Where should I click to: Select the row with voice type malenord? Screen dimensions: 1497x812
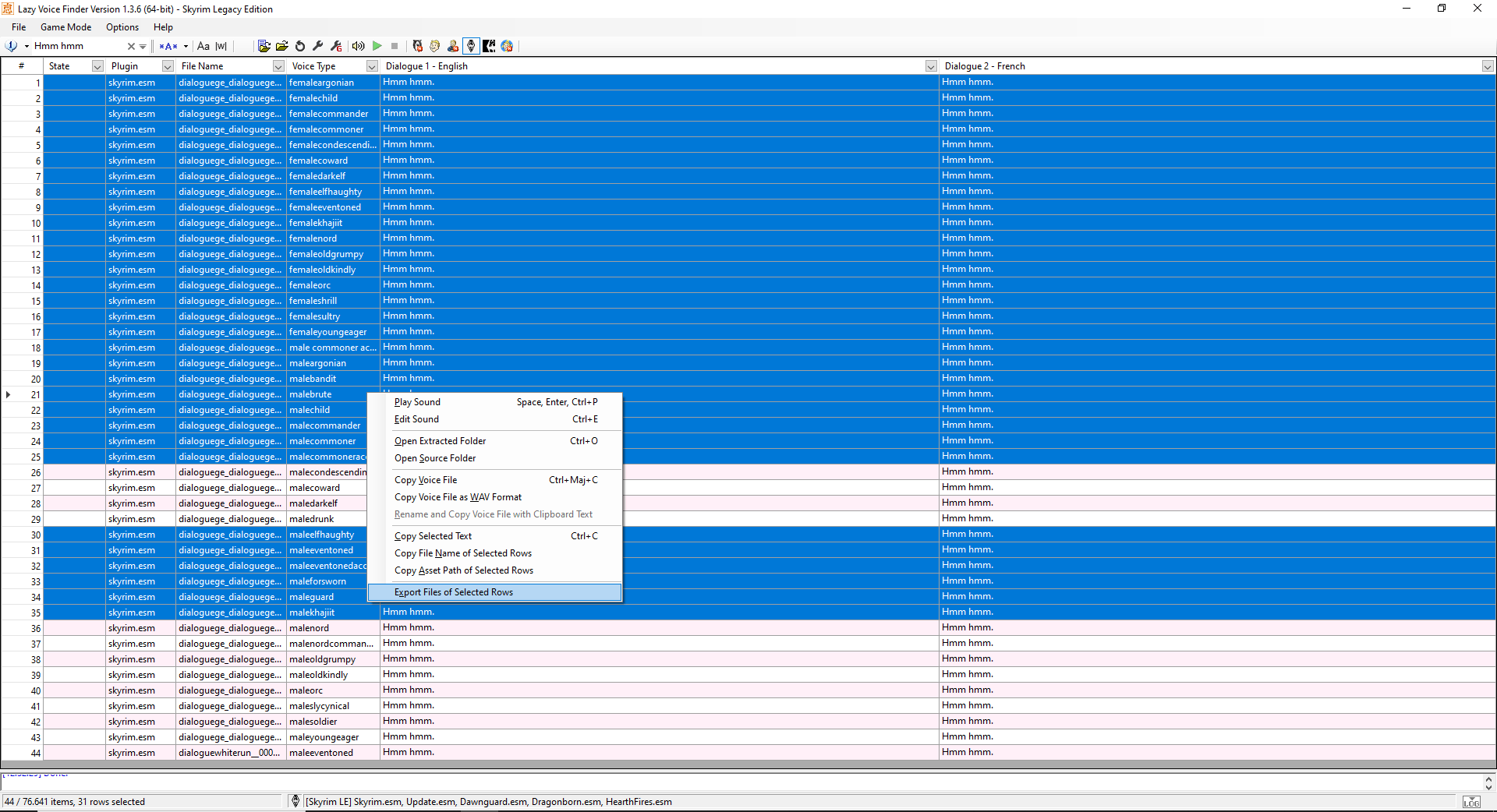tap(748, 628)
